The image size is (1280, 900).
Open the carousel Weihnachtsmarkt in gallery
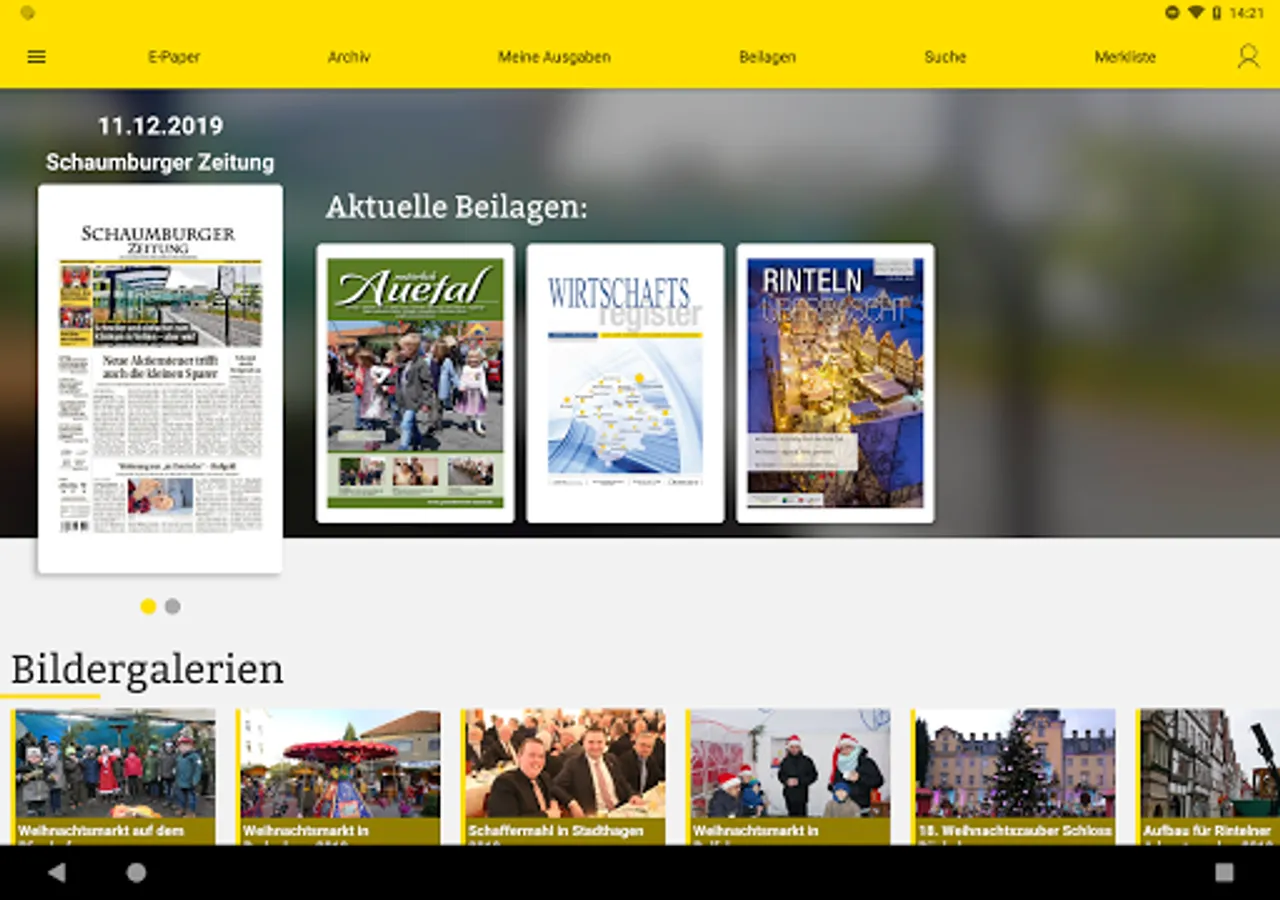[339, 777]
